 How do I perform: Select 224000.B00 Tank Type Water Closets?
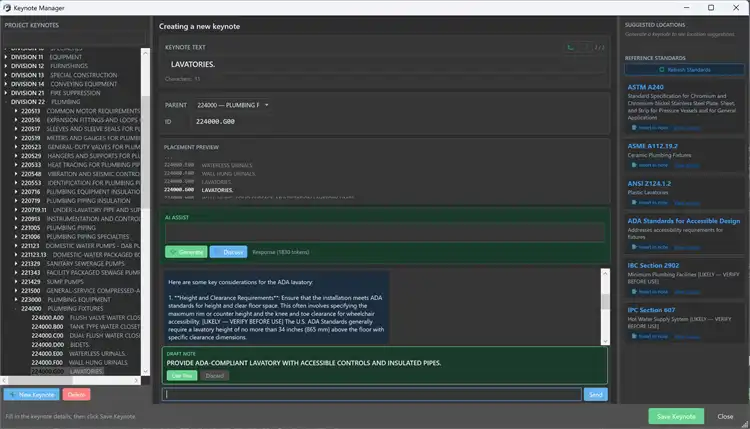point(86,327)
